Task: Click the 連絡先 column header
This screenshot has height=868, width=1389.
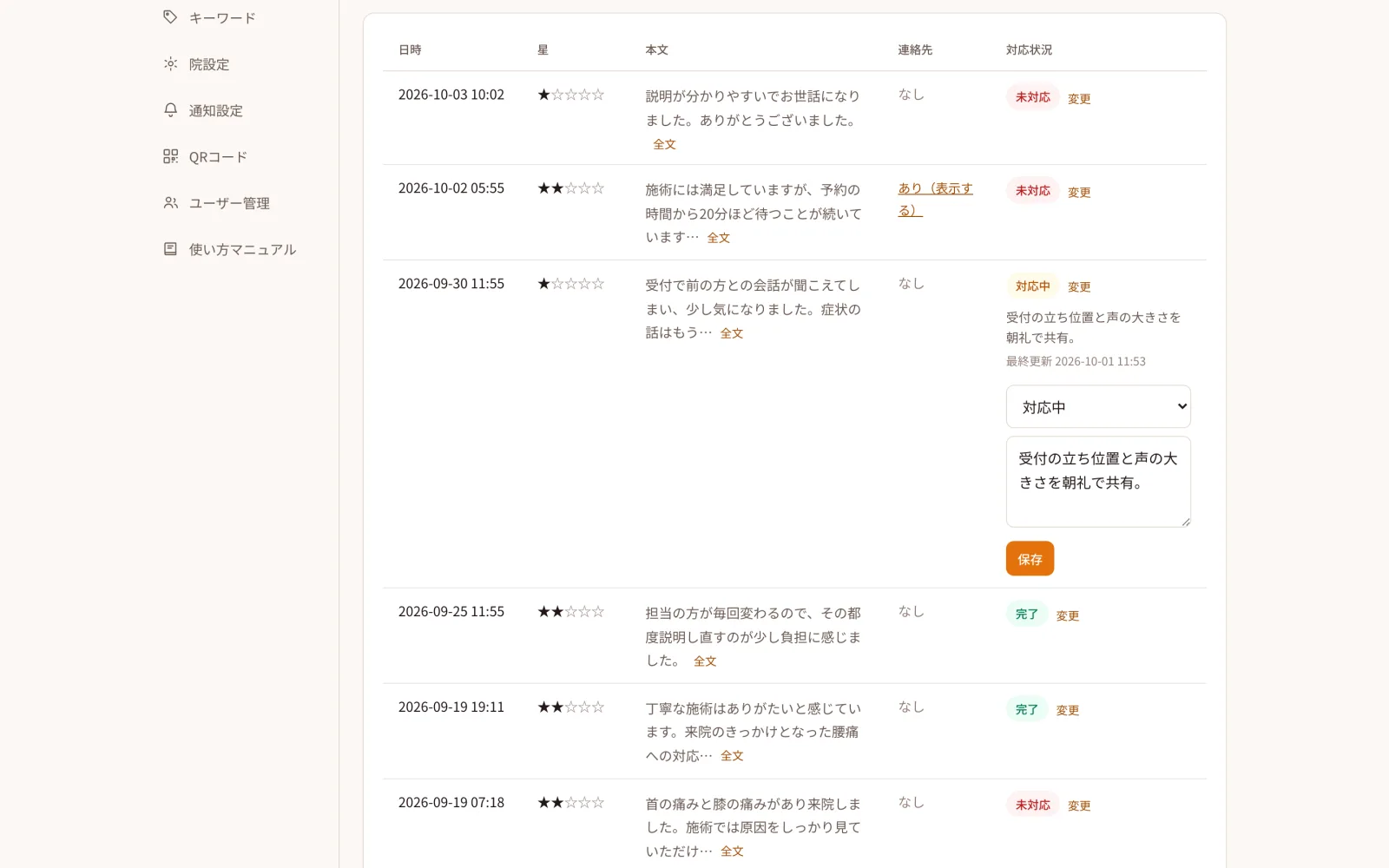Action: (915, 50)
